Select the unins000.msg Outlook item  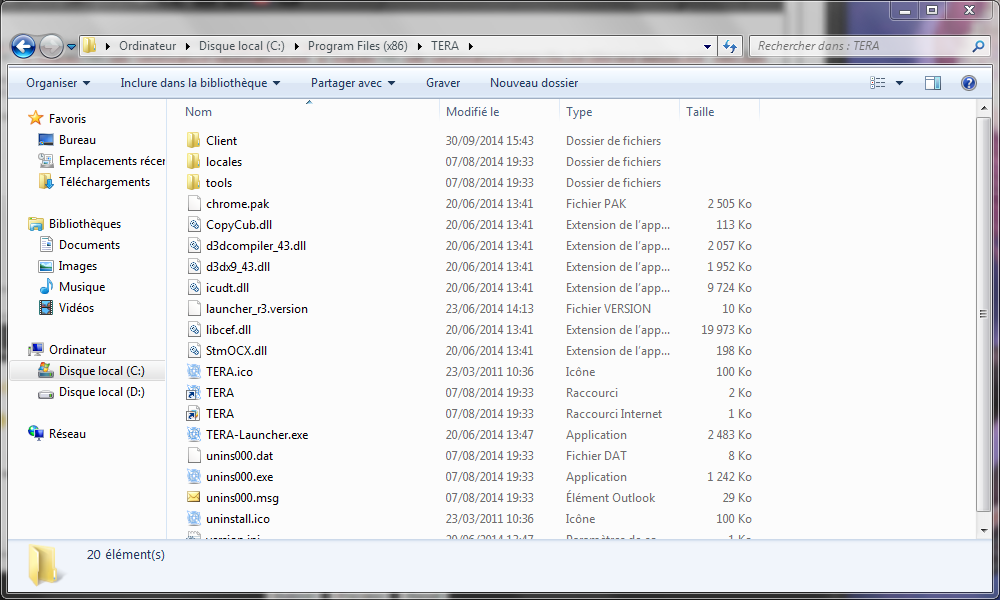click(x=242, y=498)
